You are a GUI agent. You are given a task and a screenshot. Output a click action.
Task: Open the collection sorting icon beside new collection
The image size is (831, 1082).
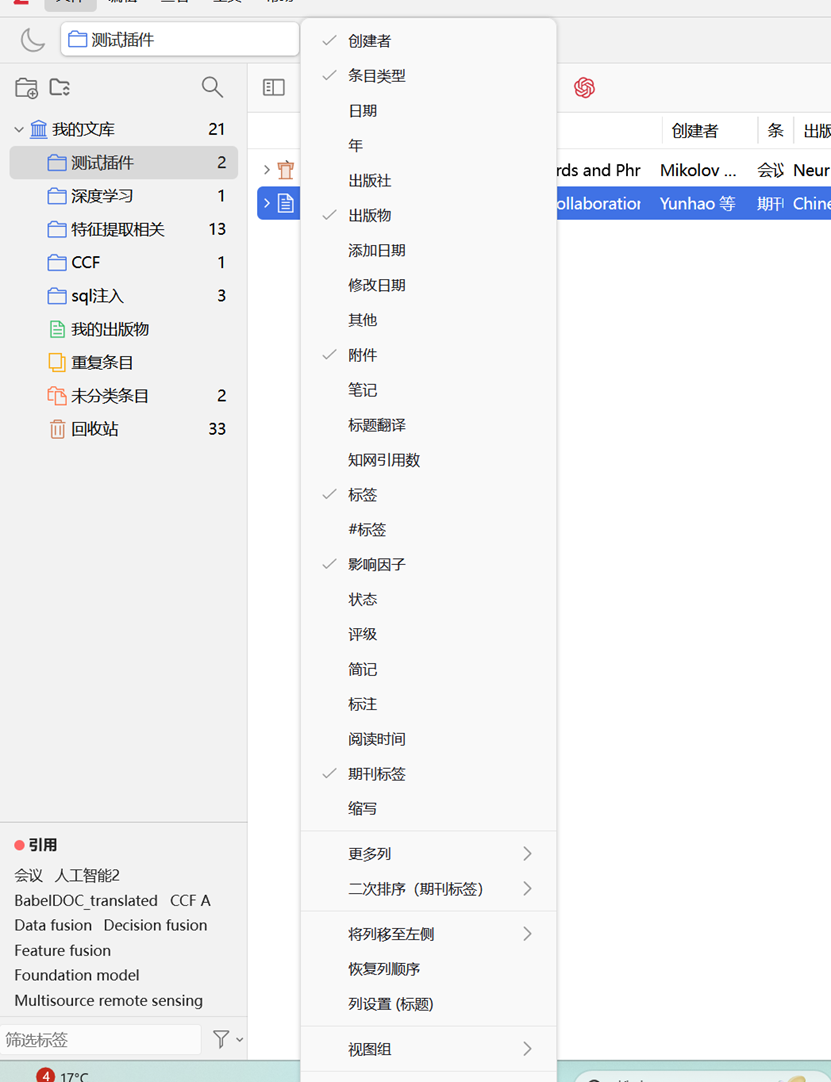(59, 88)
